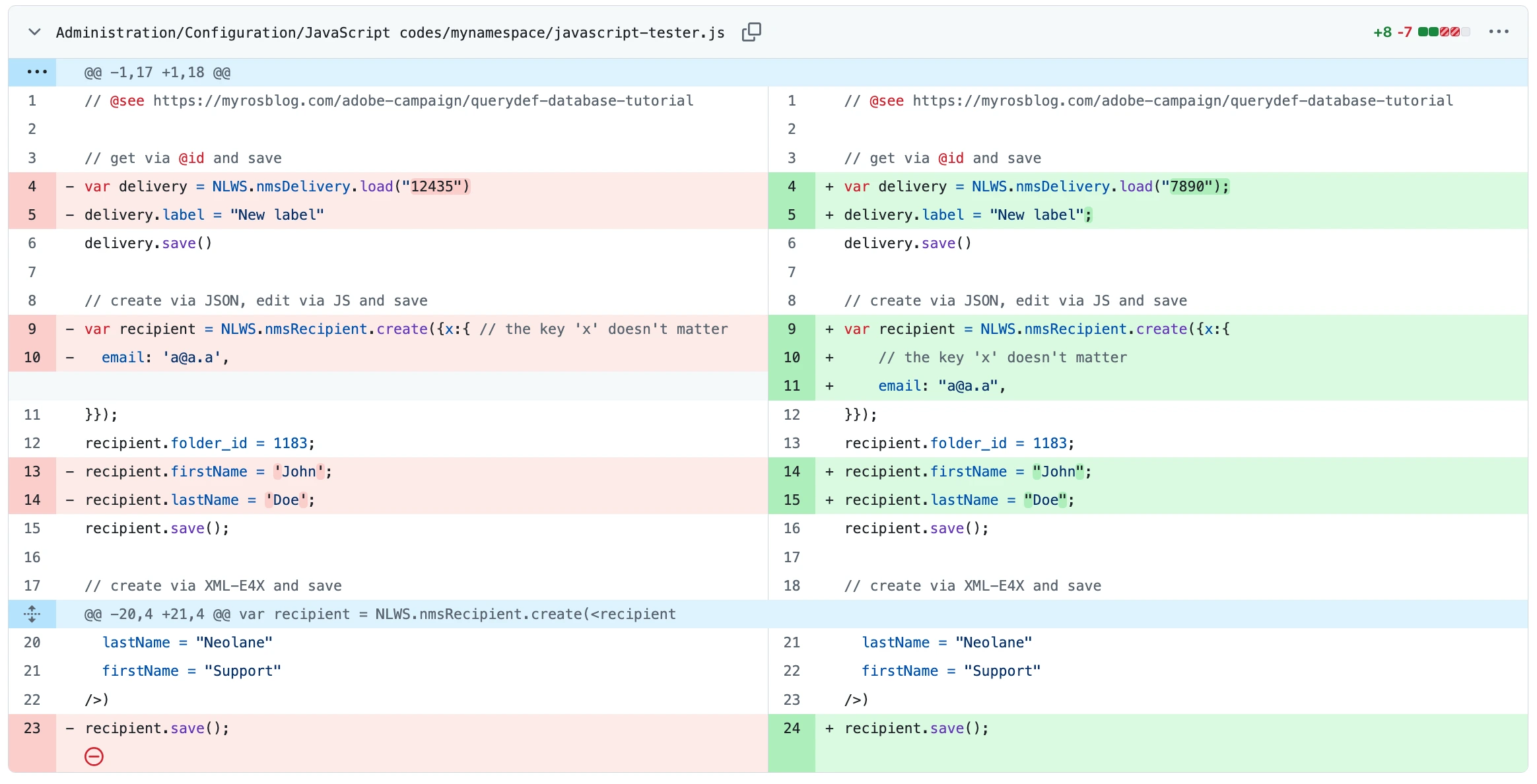The width and height of the screenshot is (1537, 784).
Task: Click removed line 4 number on left
Action: pyautogui.click(x=32, y=187)
